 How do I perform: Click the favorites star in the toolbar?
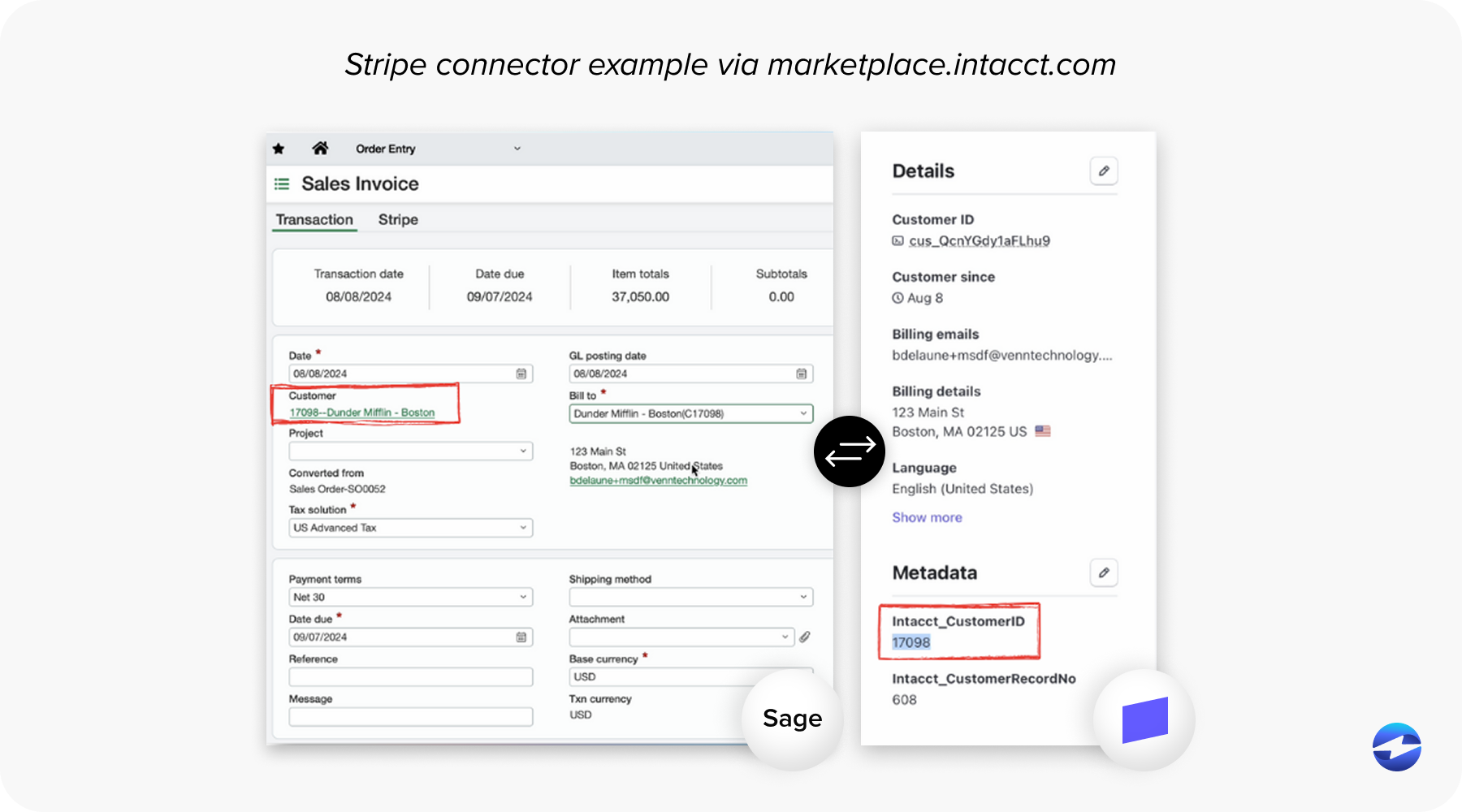279,148
